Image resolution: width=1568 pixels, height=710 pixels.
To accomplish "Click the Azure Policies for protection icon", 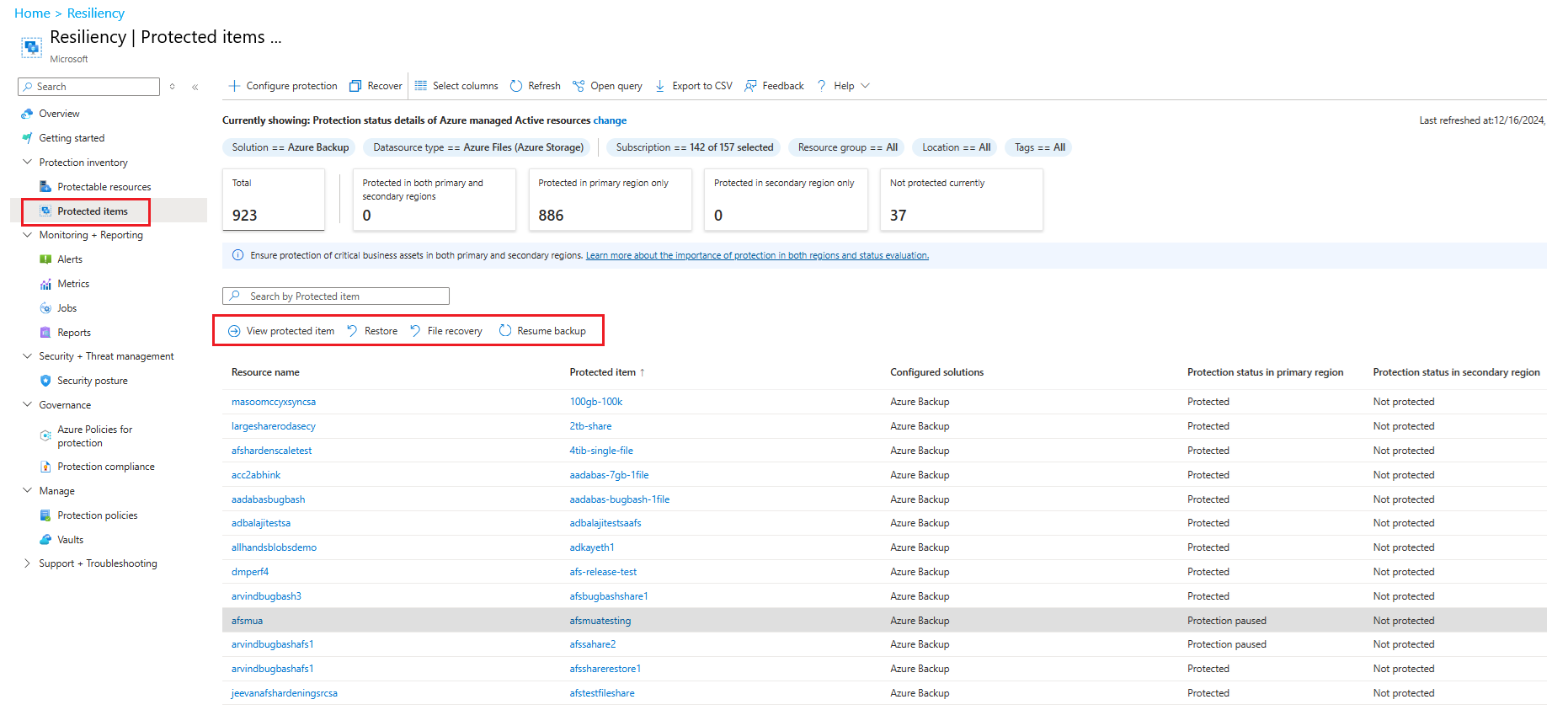I will click(45, 435).
